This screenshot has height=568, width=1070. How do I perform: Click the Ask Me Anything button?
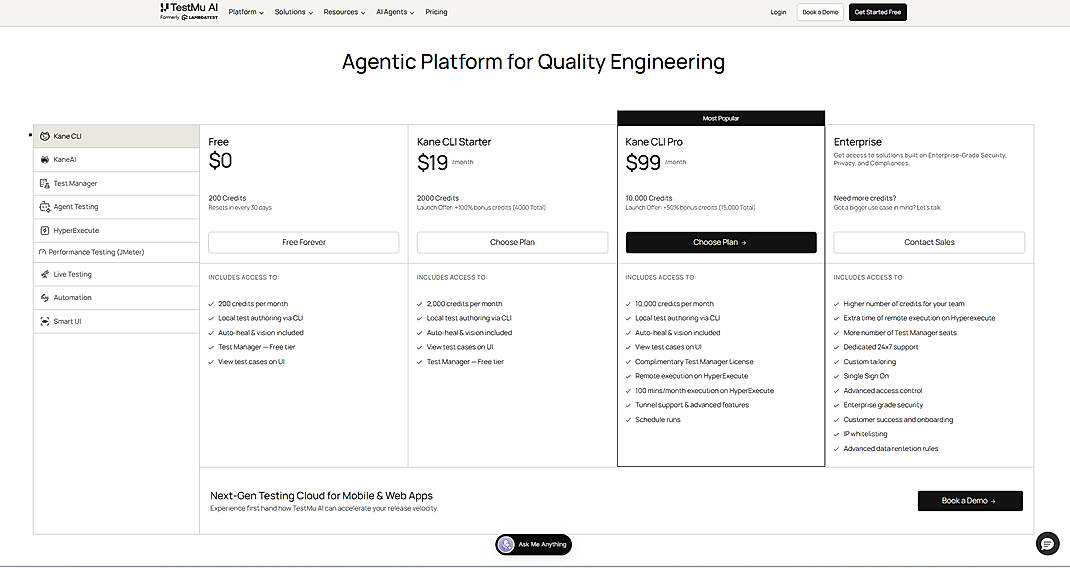(x=534, y=544)
